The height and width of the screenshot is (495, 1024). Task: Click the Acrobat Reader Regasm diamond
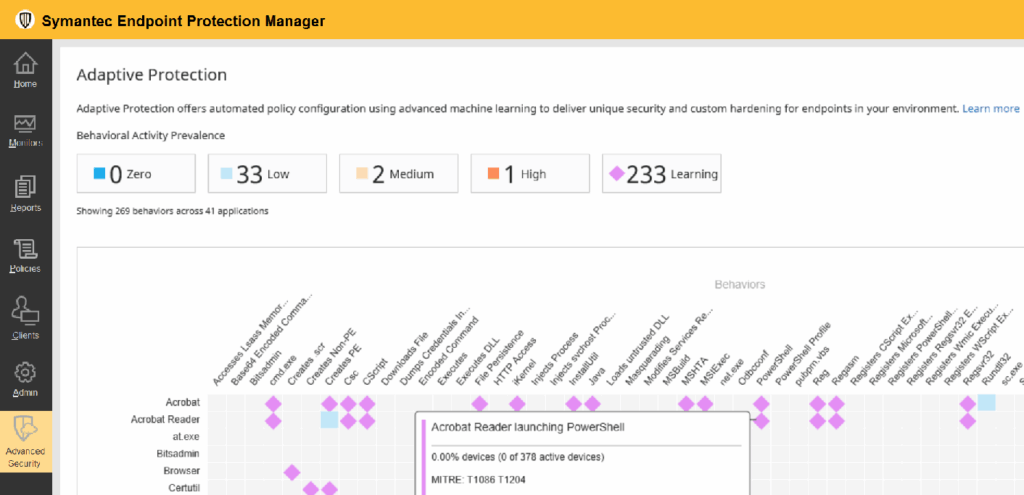(837, 421)
